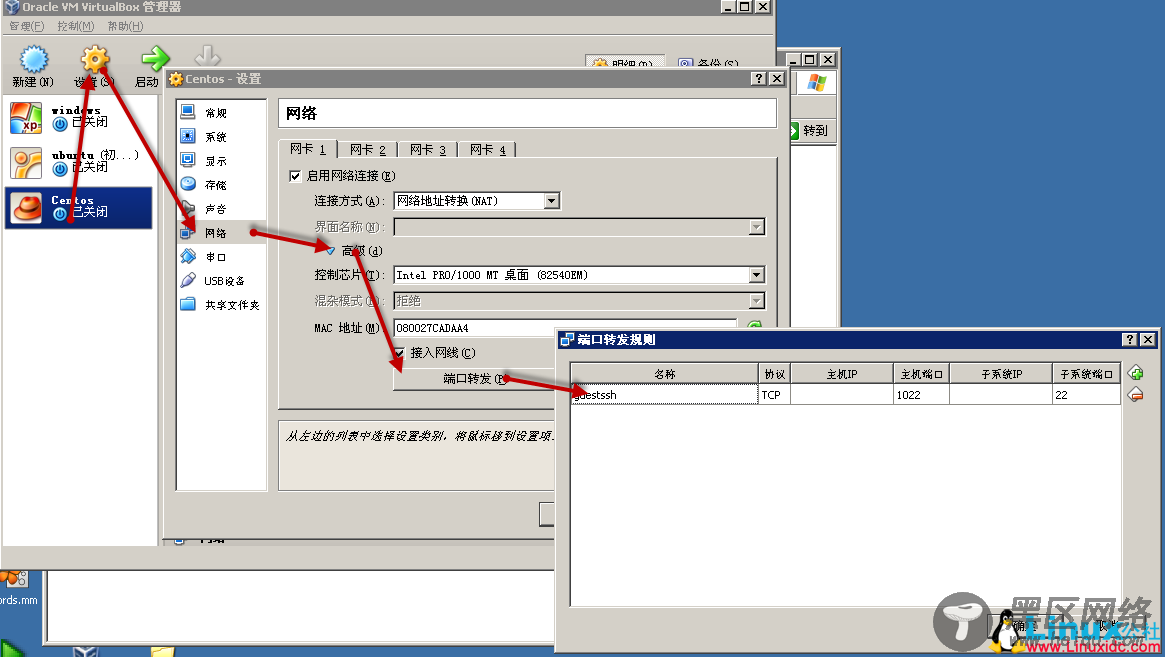Click the 界面名称 dropdown

[579, 227]
